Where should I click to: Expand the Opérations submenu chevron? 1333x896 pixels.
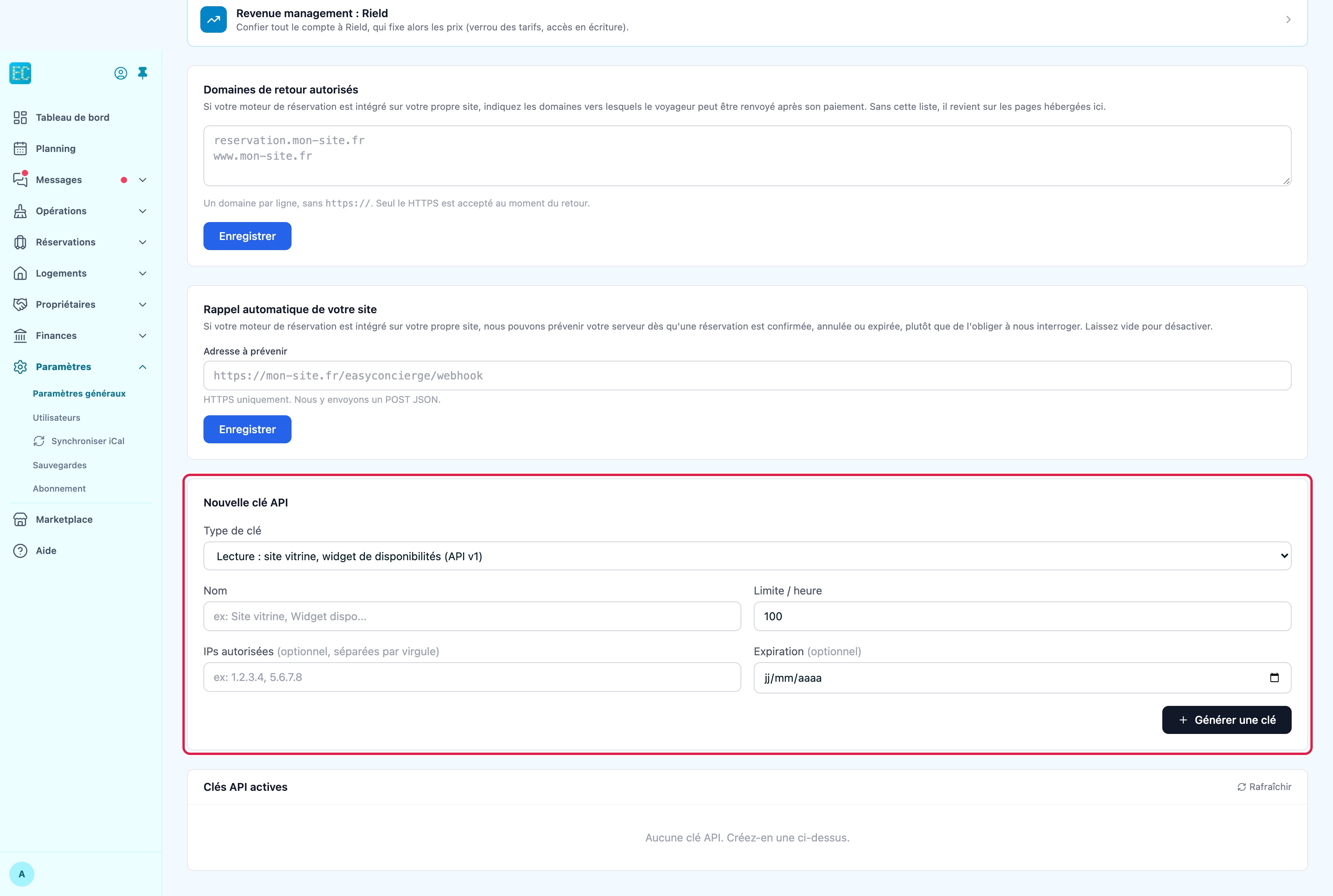point(143,211)
